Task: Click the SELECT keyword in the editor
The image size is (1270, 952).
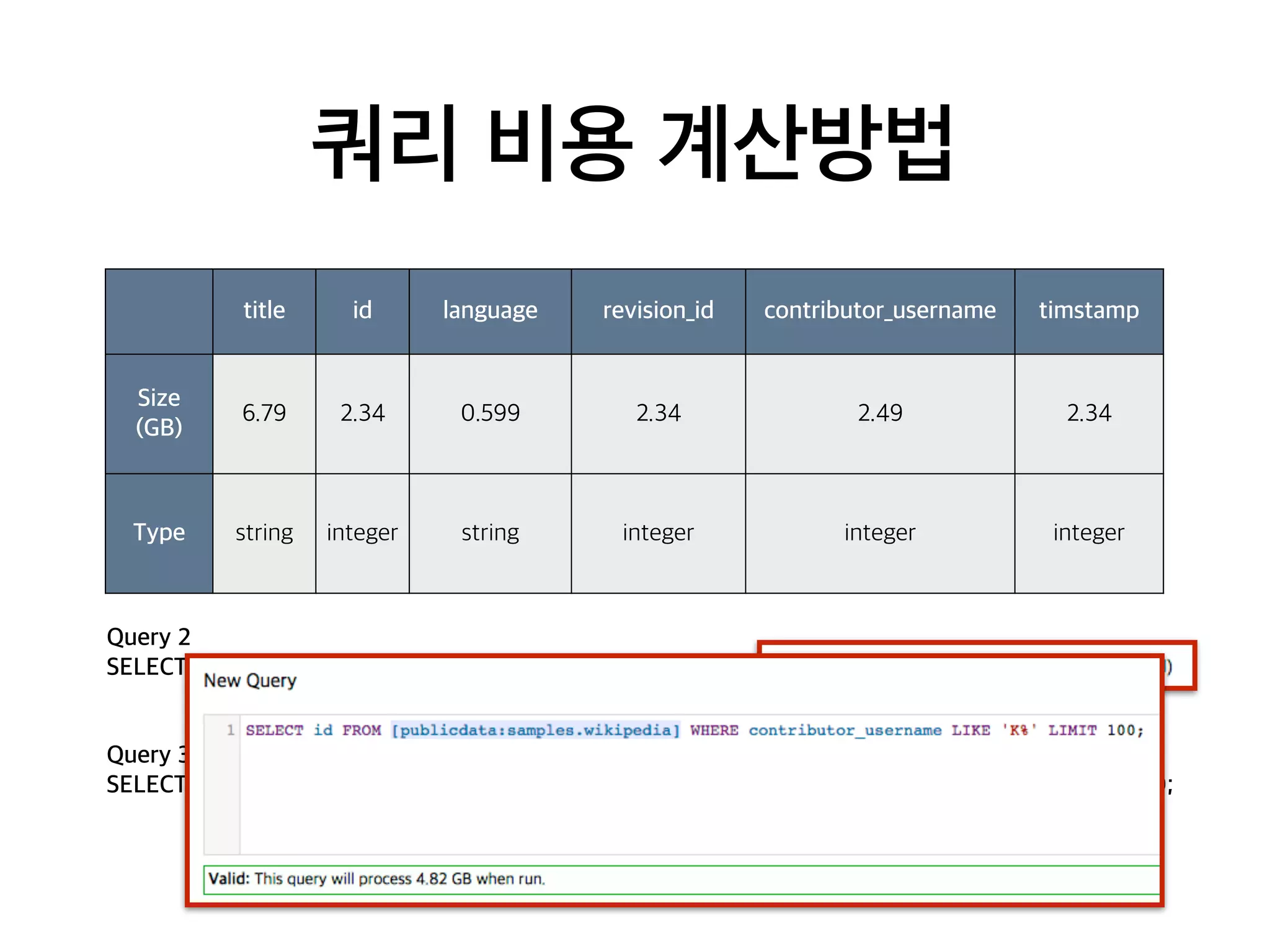Action: point(274,730)
